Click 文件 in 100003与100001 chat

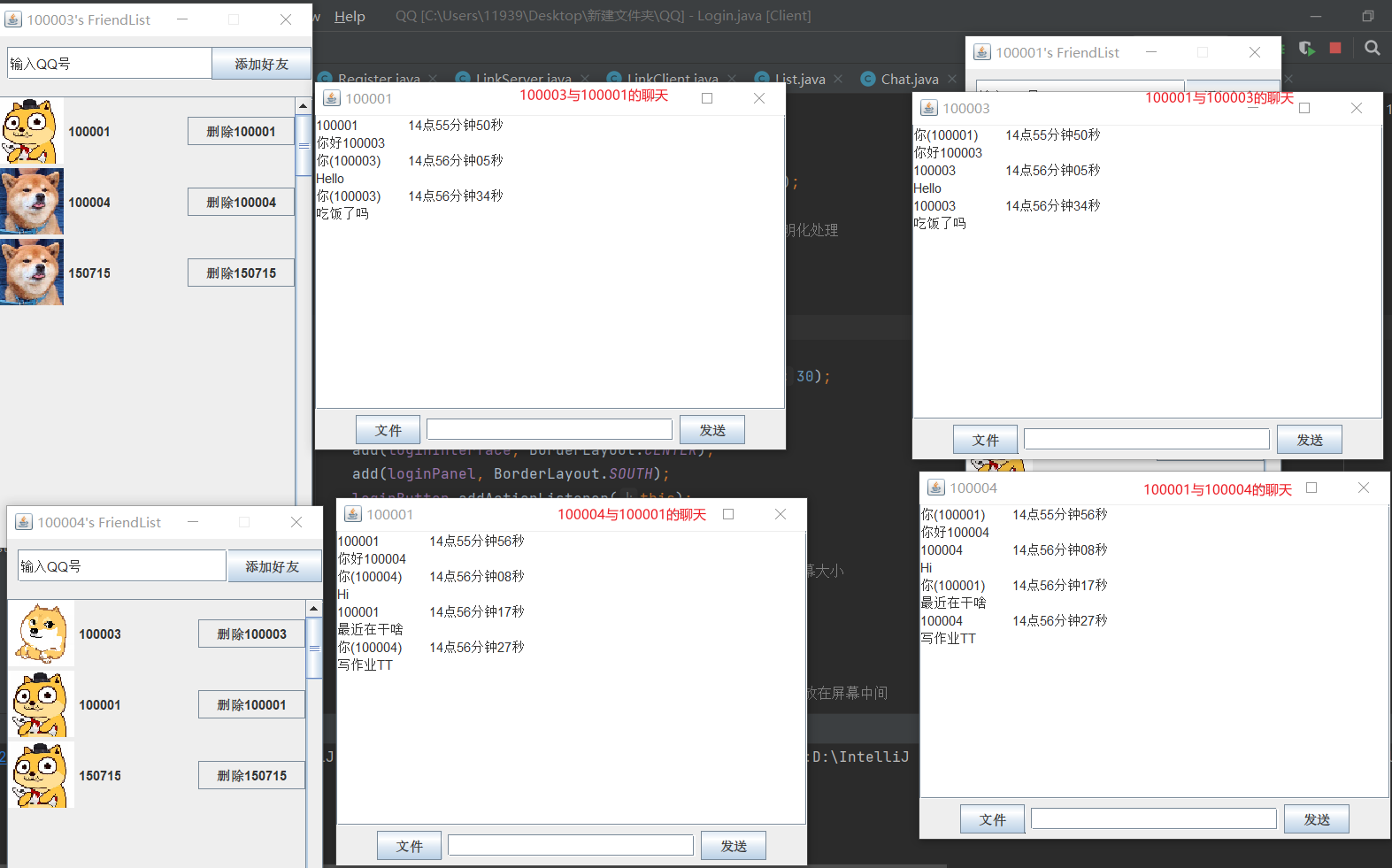(x=388, y=430)
